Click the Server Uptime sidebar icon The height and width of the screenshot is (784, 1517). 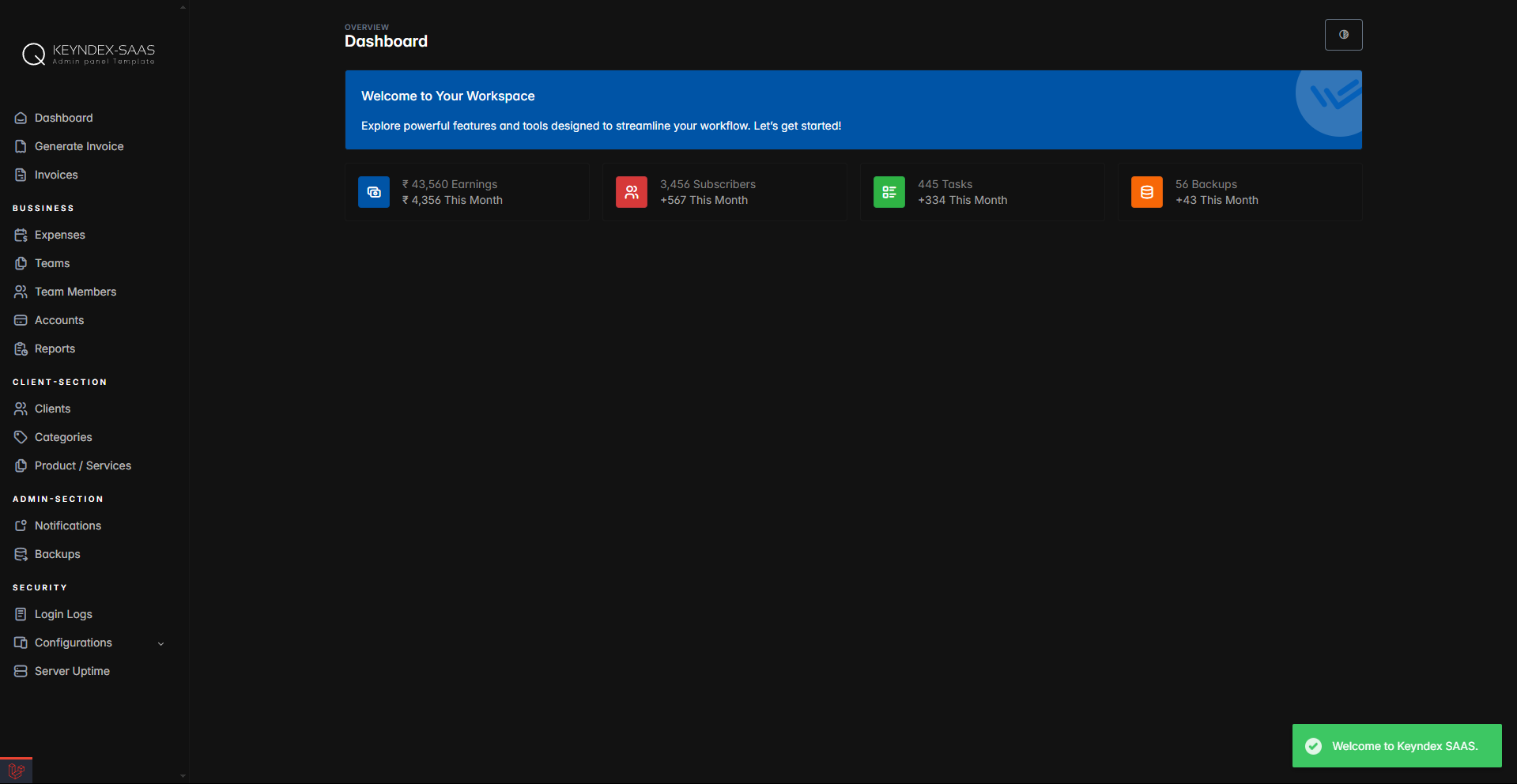coord(21,671)
